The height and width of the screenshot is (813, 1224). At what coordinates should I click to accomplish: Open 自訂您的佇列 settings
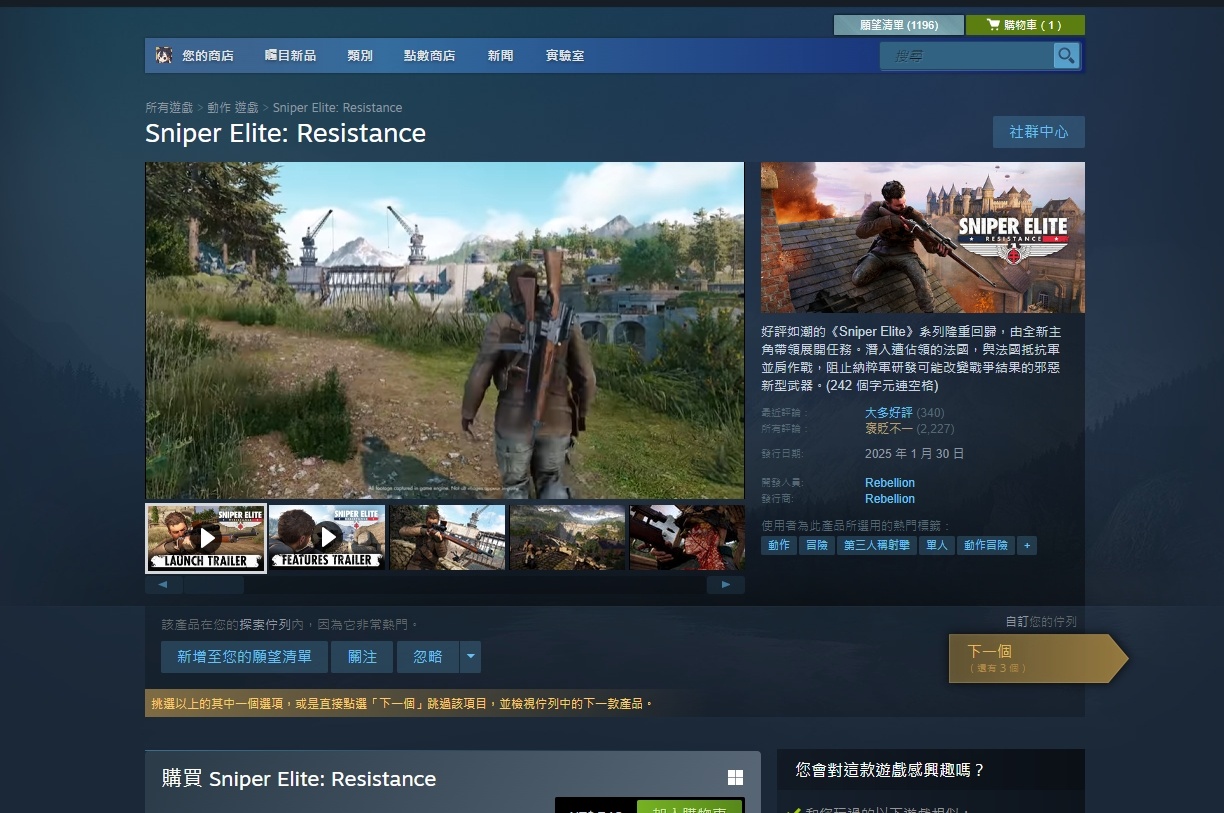1041,622
